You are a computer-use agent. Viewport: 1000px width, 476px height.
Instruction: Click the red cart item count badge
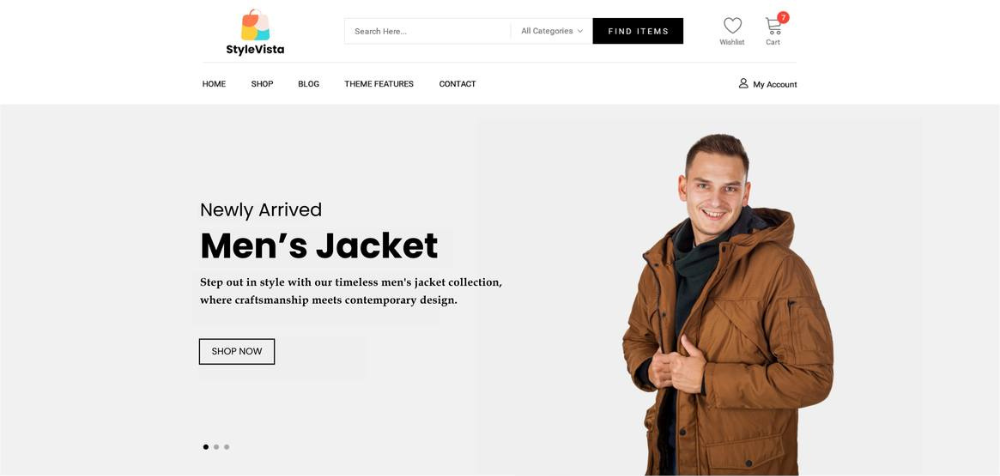pos(783,17)
